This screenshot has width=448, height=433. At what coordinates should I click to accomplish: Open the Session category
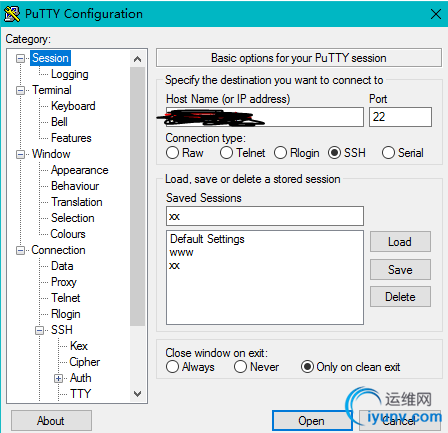50,58
